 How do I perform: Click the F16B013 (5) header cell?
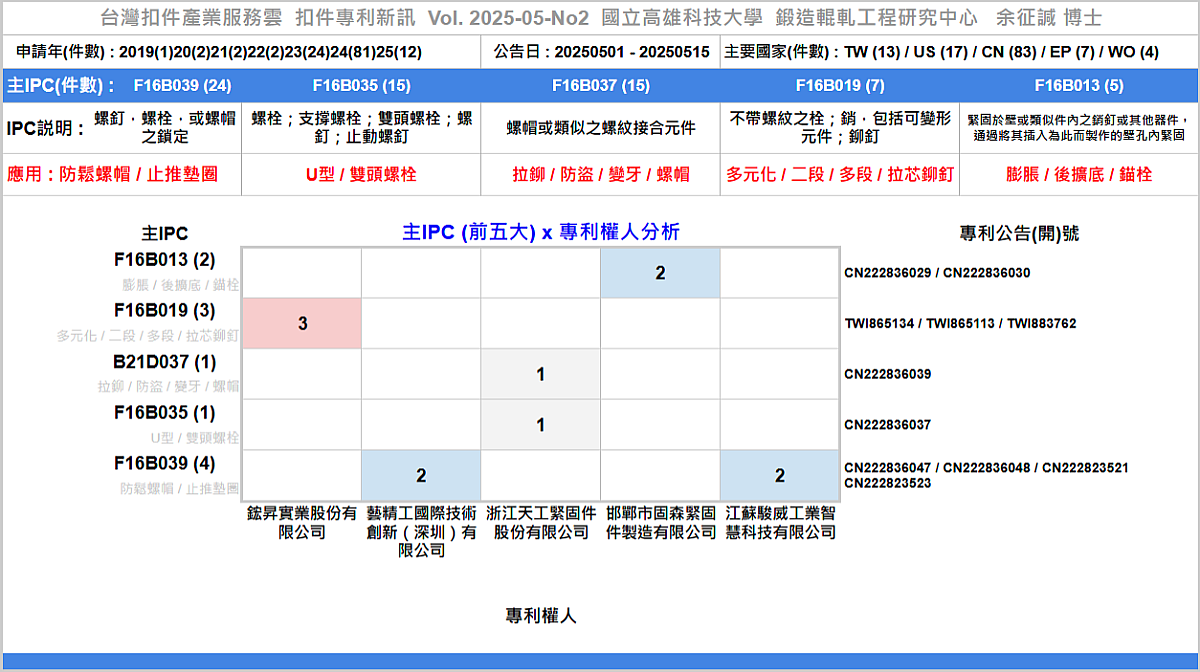[1079, 86]
